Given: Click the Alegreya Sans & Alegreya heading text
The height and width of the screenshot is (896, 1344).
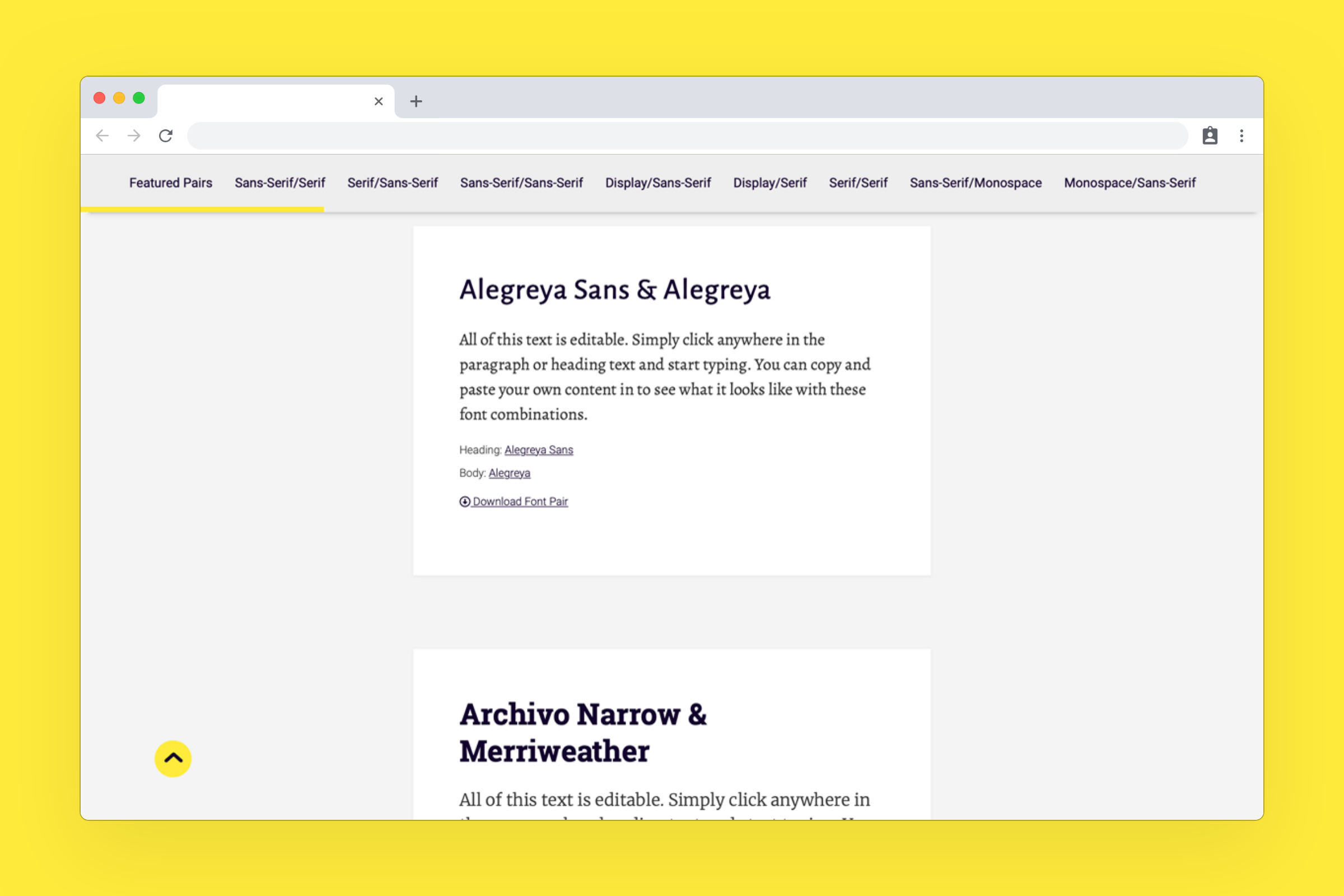Looking at the screenshot, I should pos(615,290).
